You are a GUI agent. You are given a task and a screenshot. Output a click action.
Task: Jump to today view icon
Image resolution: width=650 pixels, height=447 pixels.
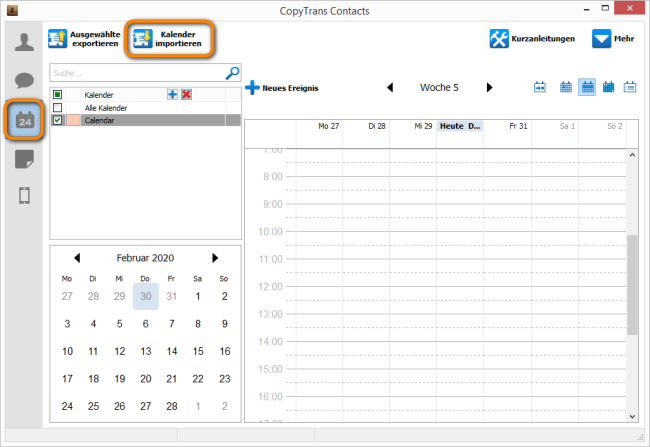click(x=540, y=87)
